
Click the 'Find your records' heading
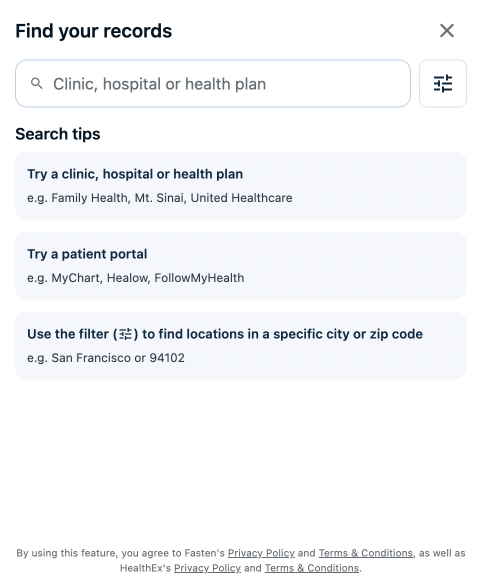(x=94, y=31)
